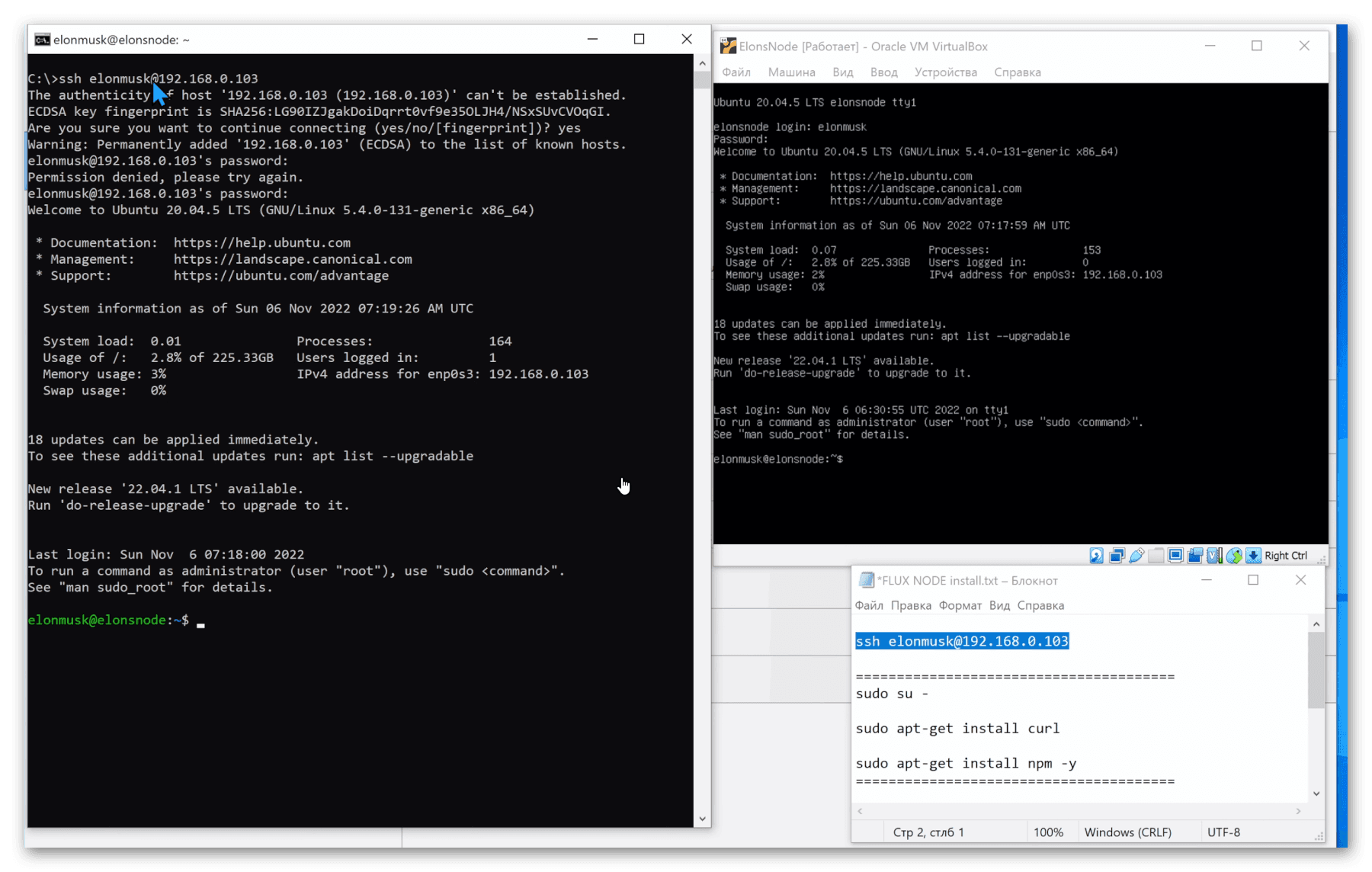The width and height of the screenshot is (1372, 872).
Task: Click the display settings icon in VirtualBox status bar
Action: coord(1175,556)
